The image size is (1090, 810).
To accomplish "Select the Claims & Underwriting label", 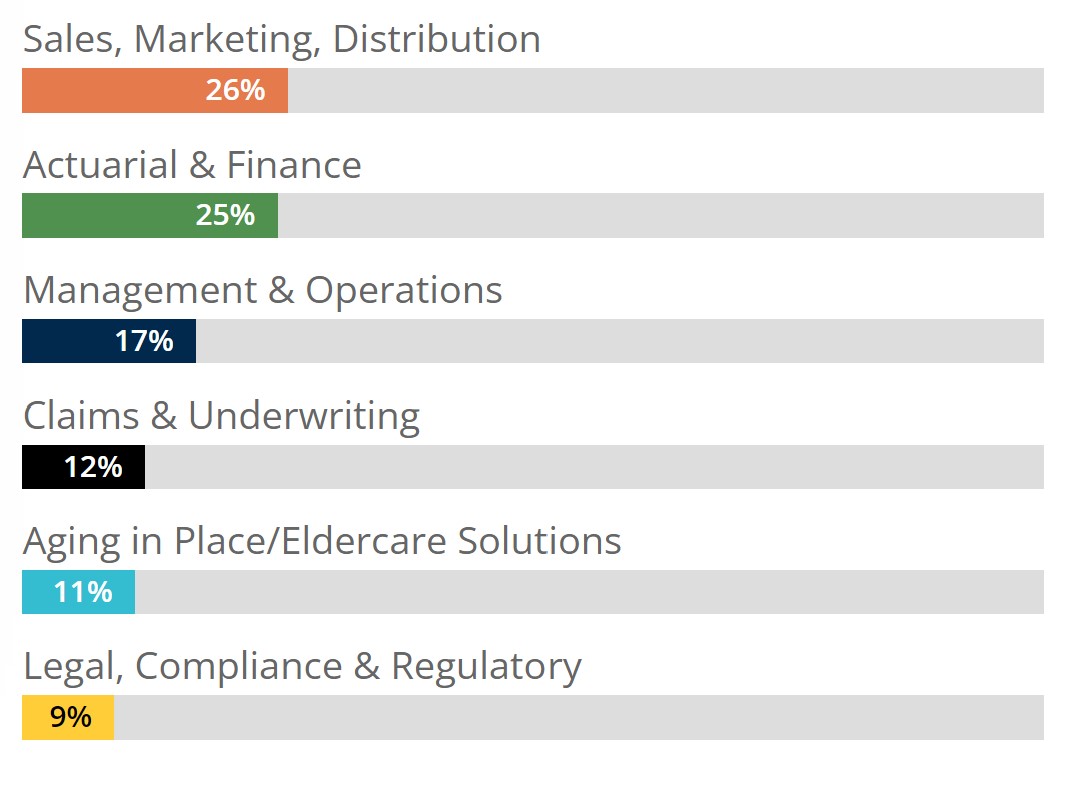I will pyautogui.click(x=222, y=416).
